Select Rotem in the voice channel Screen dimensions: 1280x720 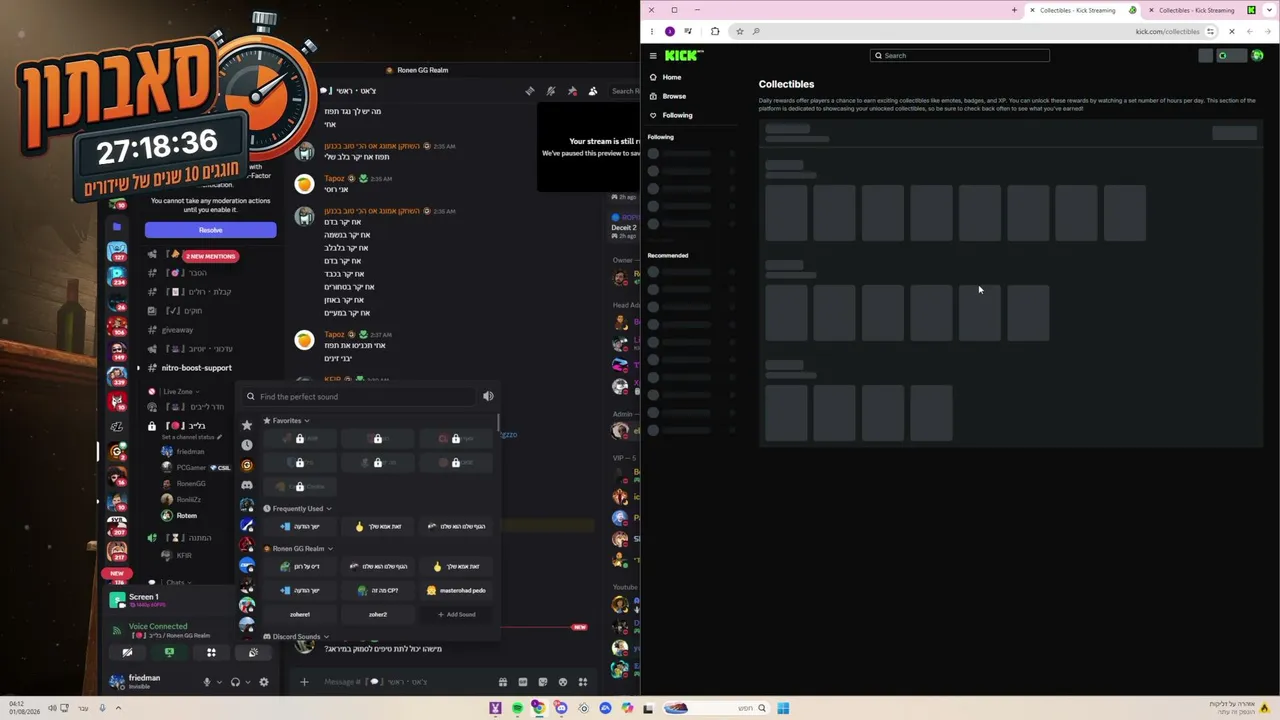click(x=187, y=516)
